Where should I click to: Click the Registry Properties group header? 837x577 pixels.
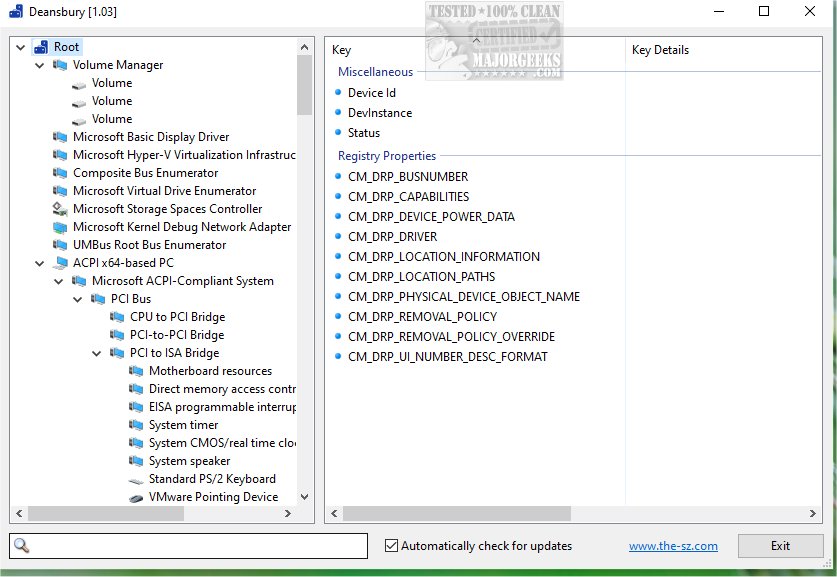(x=387, y=156)
